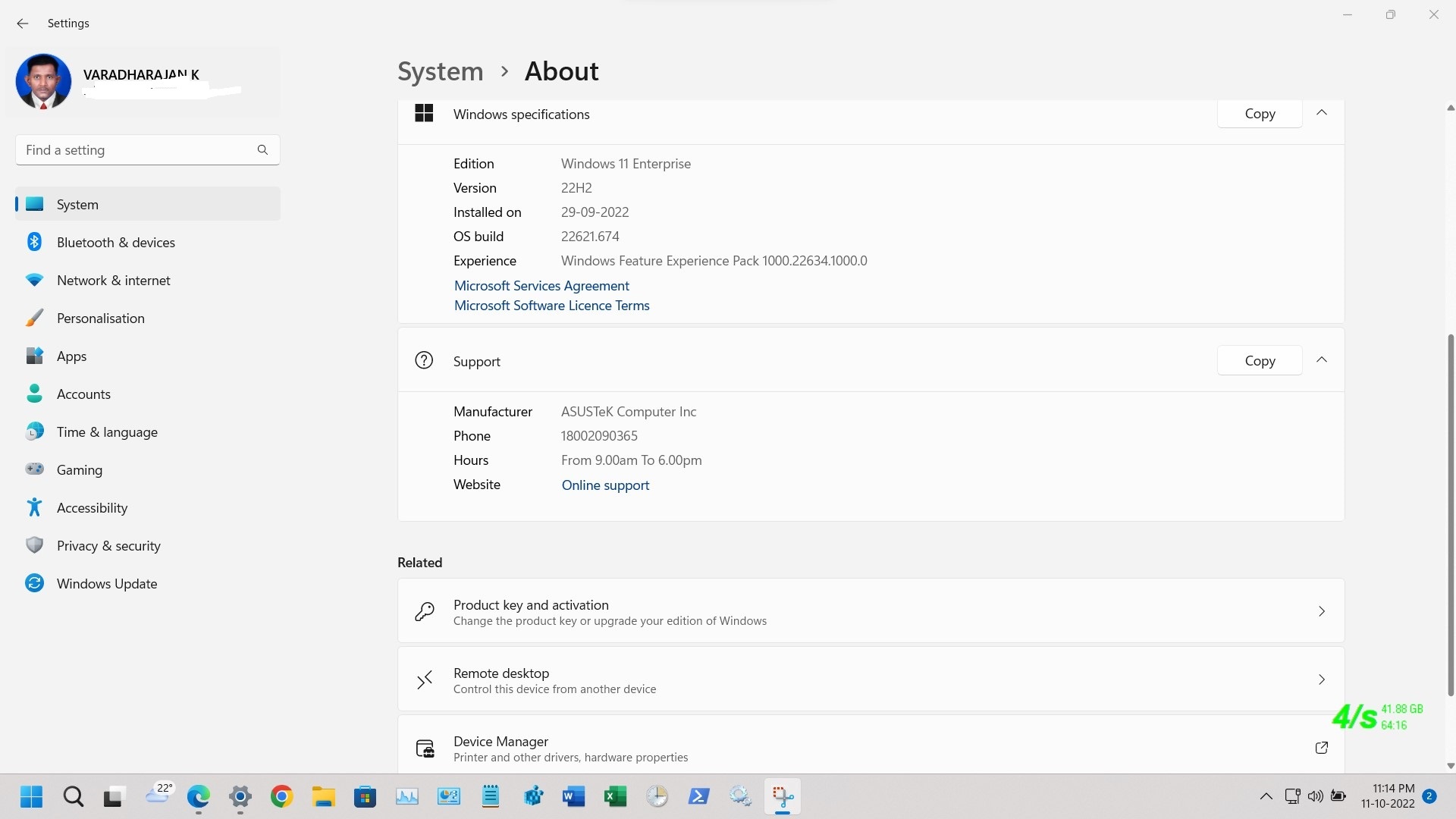Viewport: 1456px width, 819px height.
Task: Collapse the Windows specifications section
Action: pos(1321,112)
